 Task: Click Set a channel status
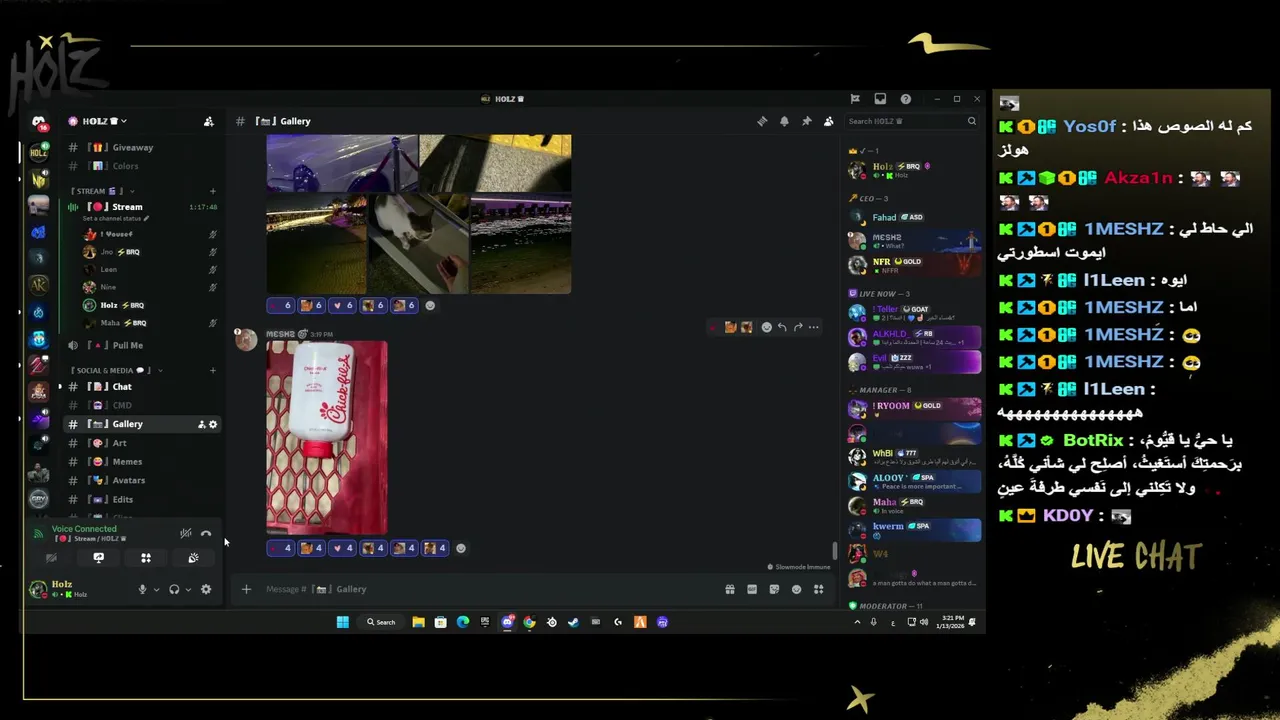(x=115, y=219)
